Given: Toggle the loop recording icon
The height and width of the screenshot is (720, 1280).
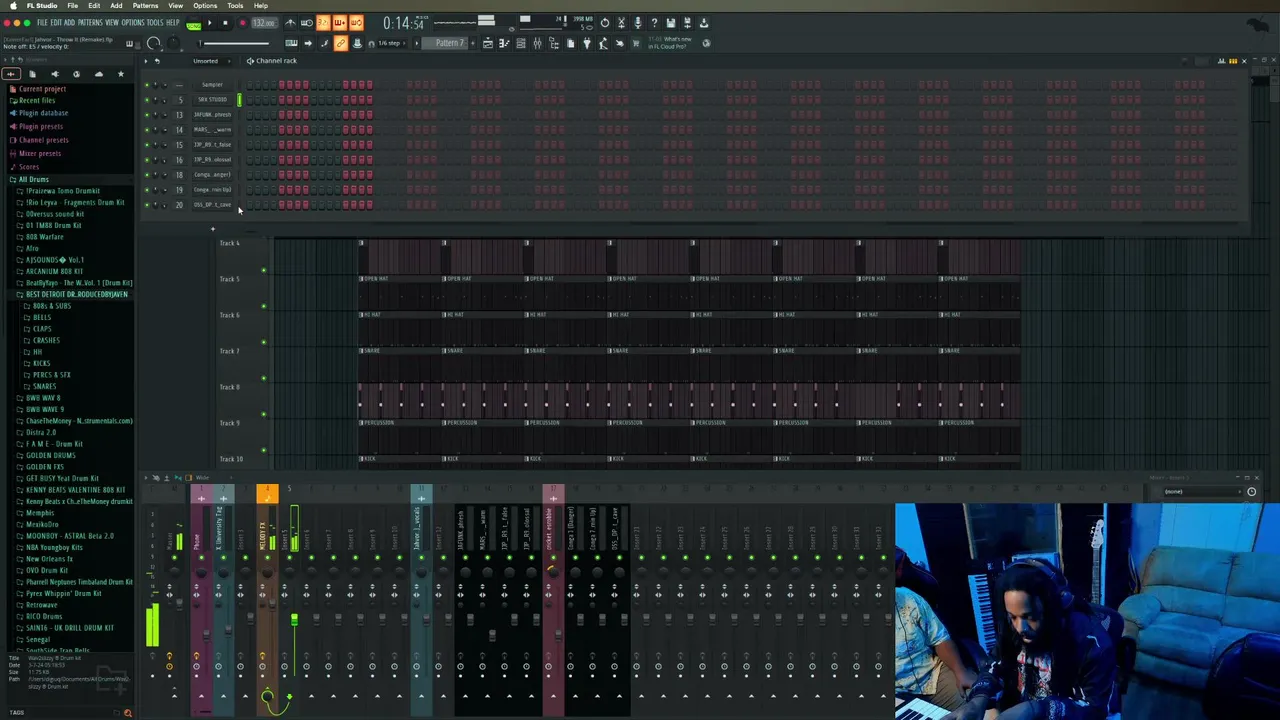Looking at the screenshot, I should [x=357, y=23].
